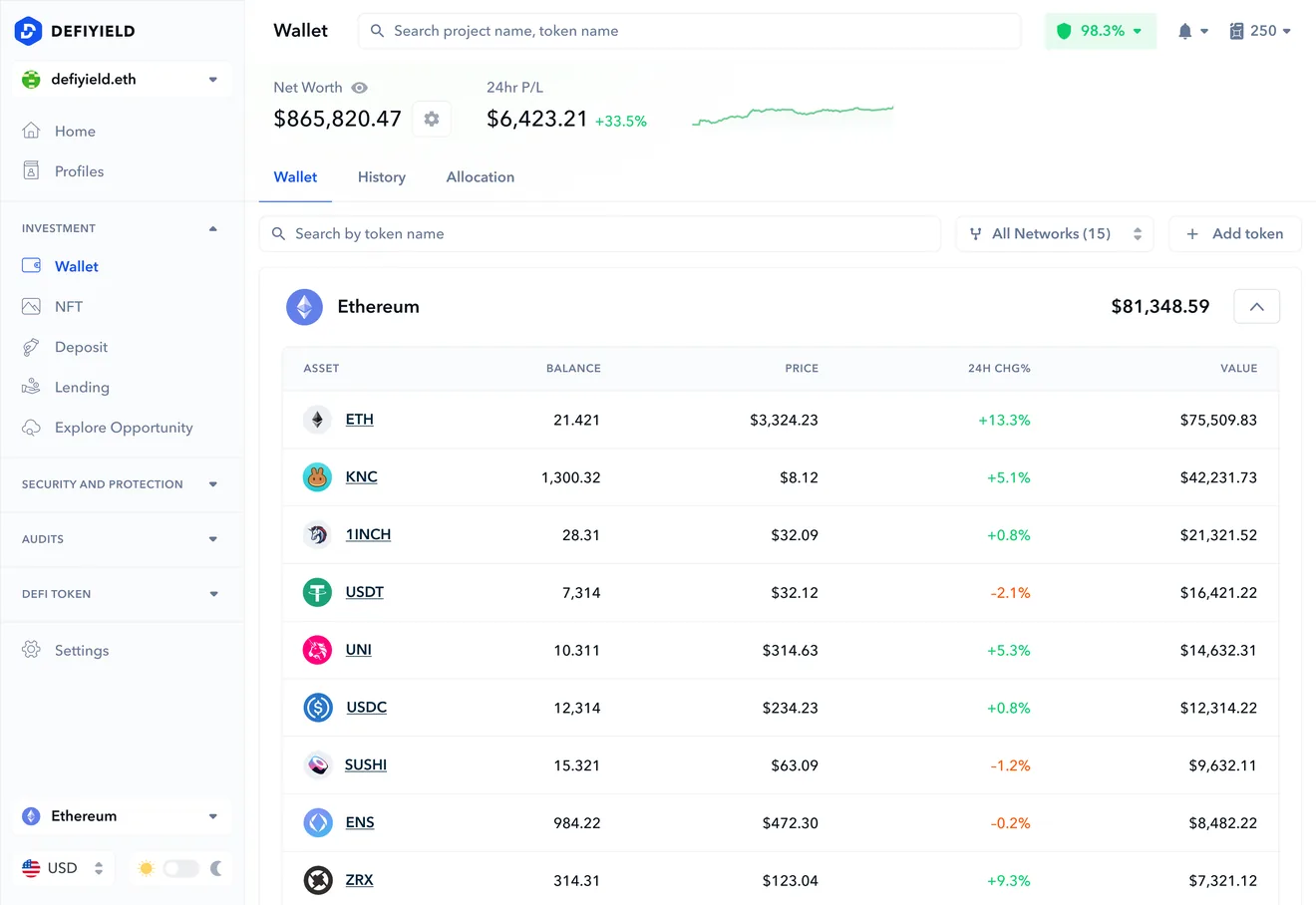Open the SUSHI asset link

(366, 765)
